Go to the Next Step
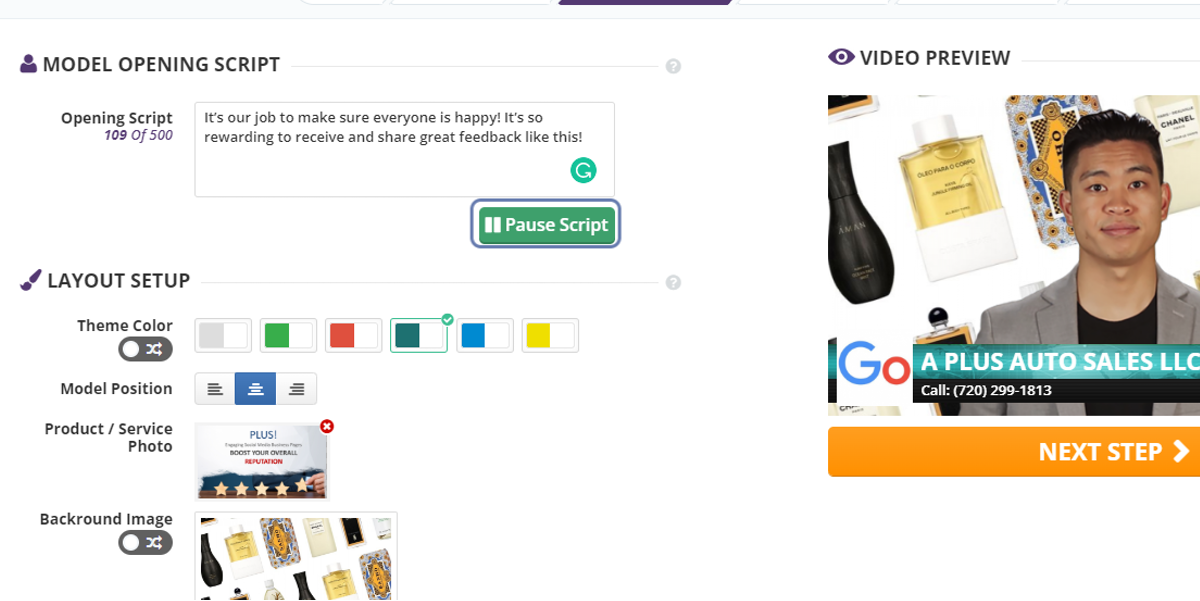 coord(1014,452)
